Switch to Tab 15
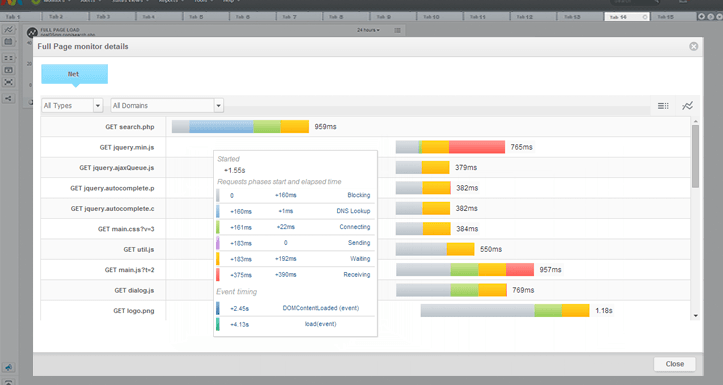This screenshot has width=723, height=385. coord(665,17)
